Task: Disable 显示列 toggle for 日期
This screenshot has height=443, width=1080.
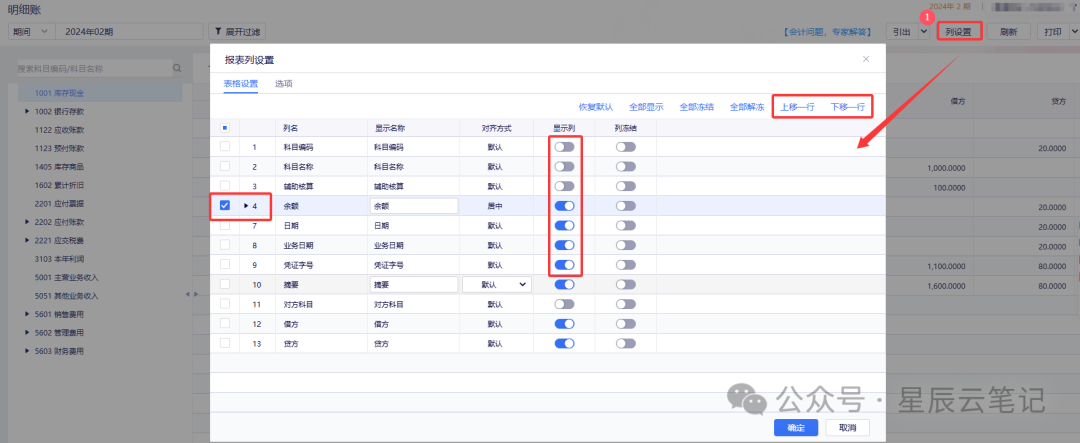Action: click(564, 225)
